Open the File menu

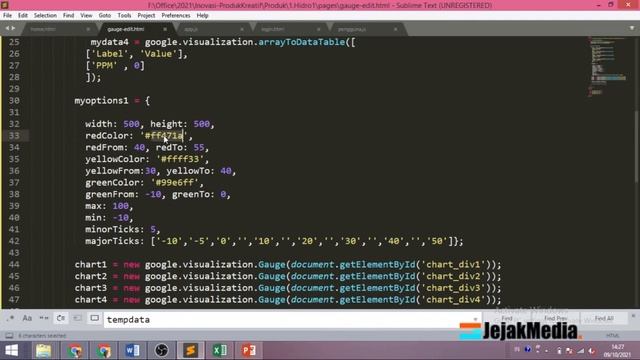click(7, 16)
